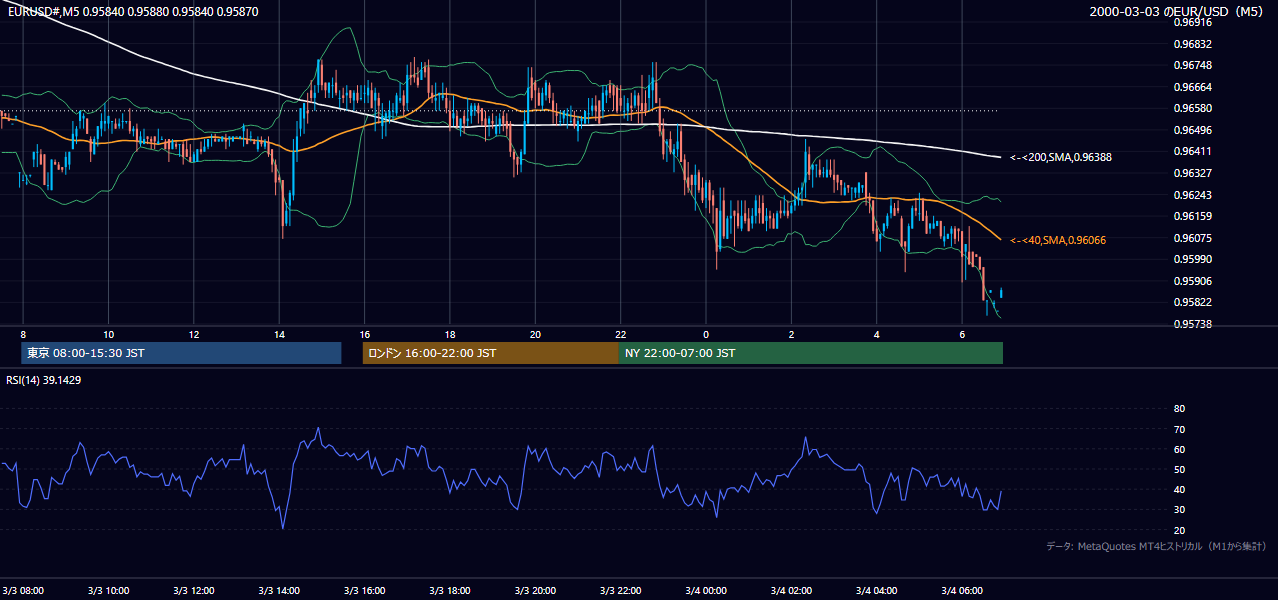This screenshot has width=1278, height=600.
Task: Click hour label 22 under the price chart
Action: pyautogui.click(x=621, y=334)
